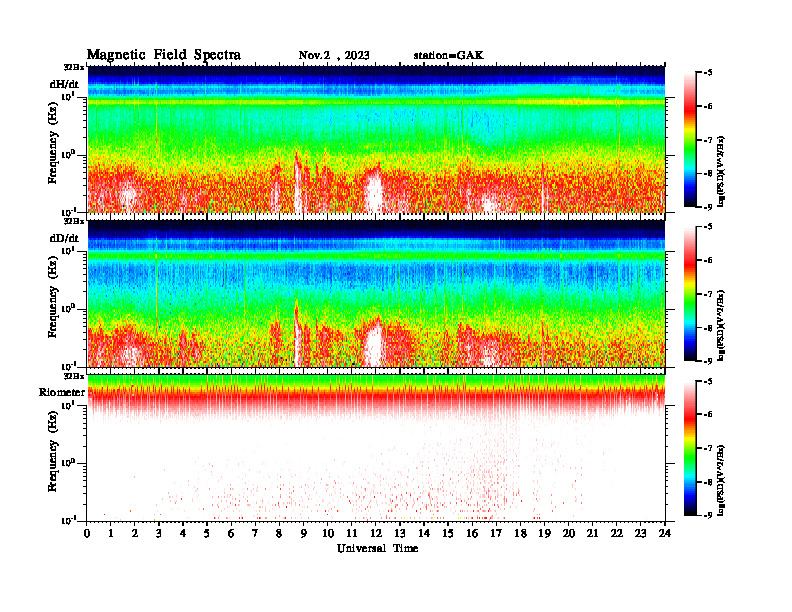The image size is (792, 612).
Task: Click the hour 22 tick label on time axis
Action: click(x=617, y=534)
